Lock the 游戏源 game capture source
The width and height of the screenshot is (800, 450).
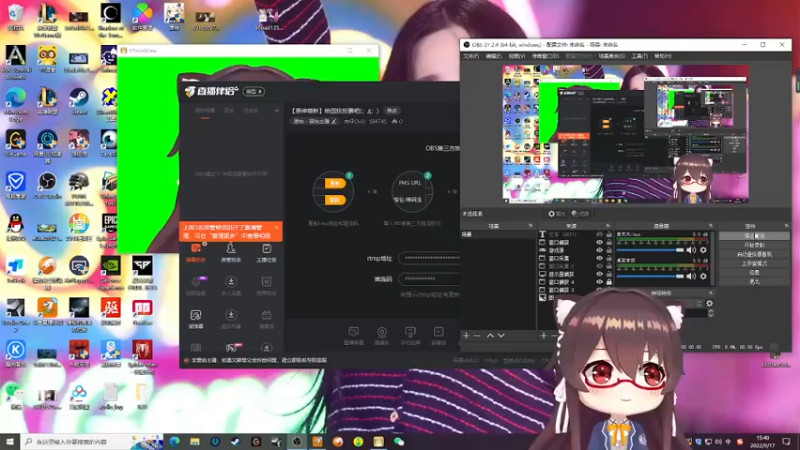(609, 250)
